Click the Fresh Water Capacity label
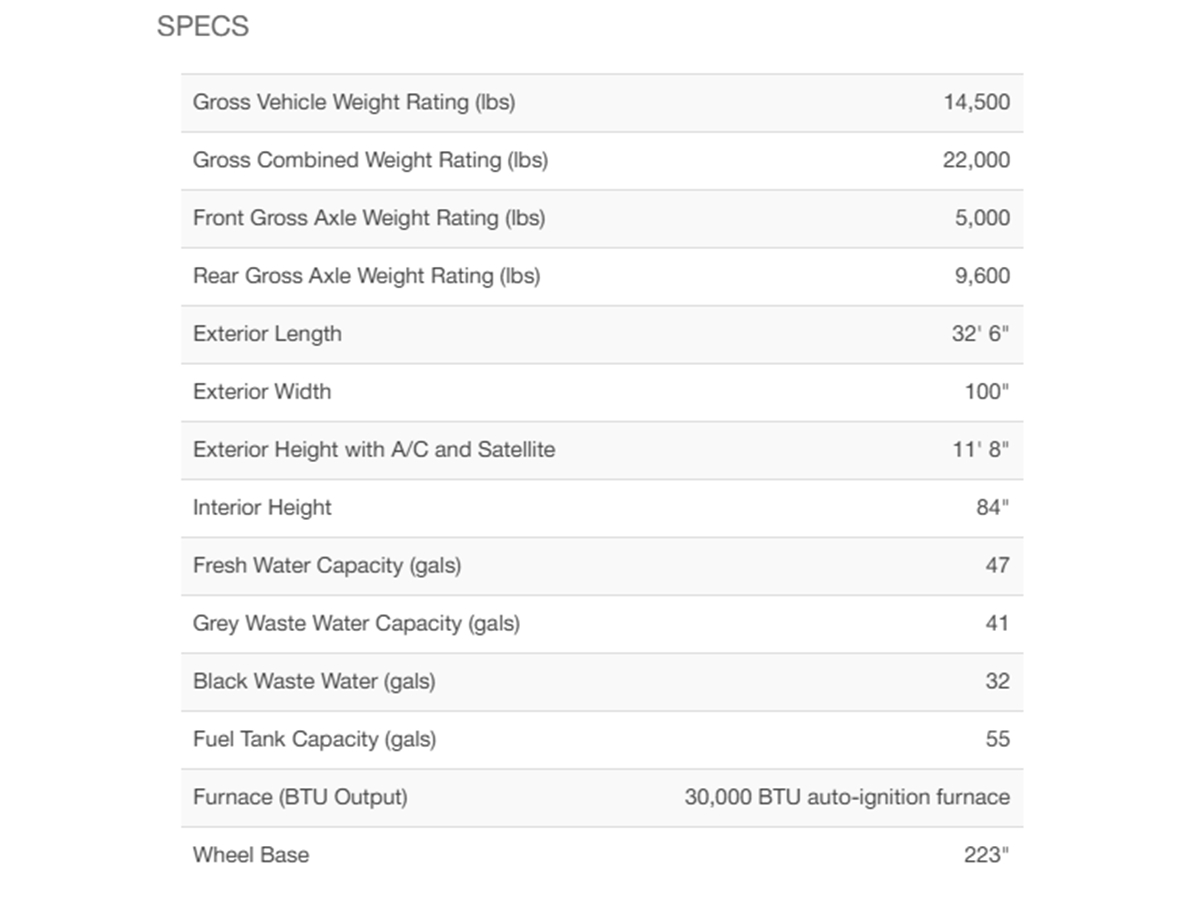 [x=327, y=566]
